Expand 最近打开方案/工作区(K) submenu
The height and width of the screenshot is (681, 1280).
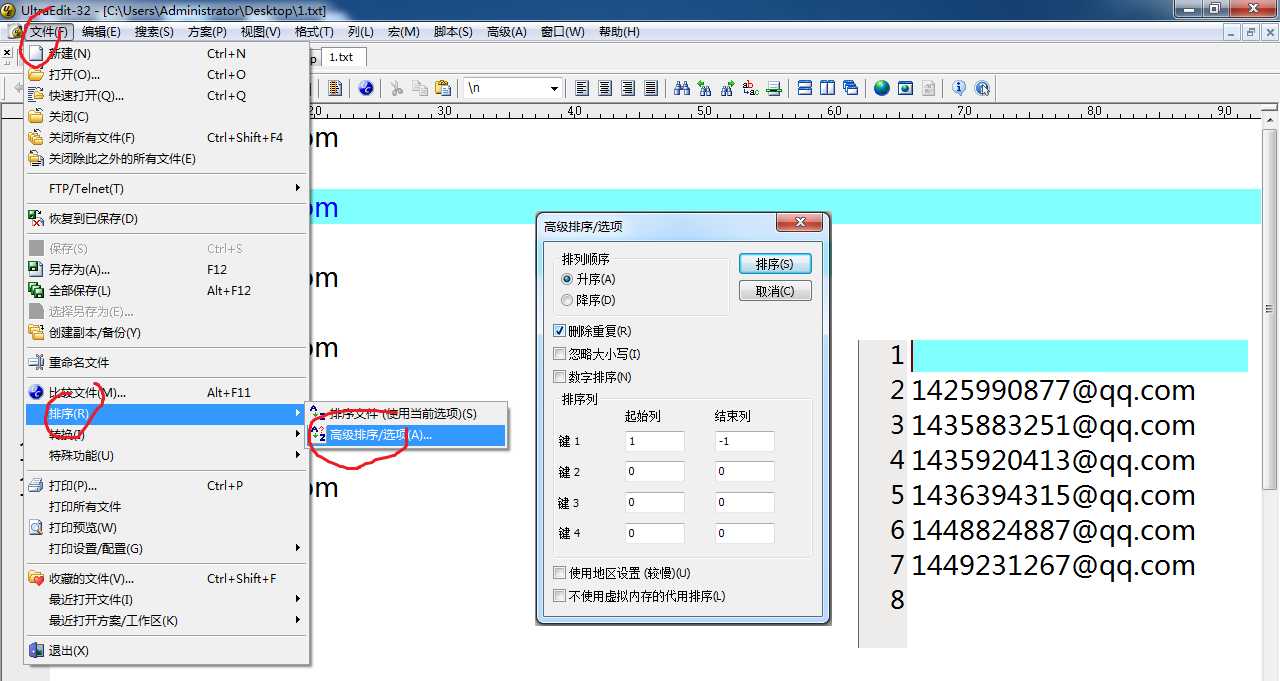168,621
